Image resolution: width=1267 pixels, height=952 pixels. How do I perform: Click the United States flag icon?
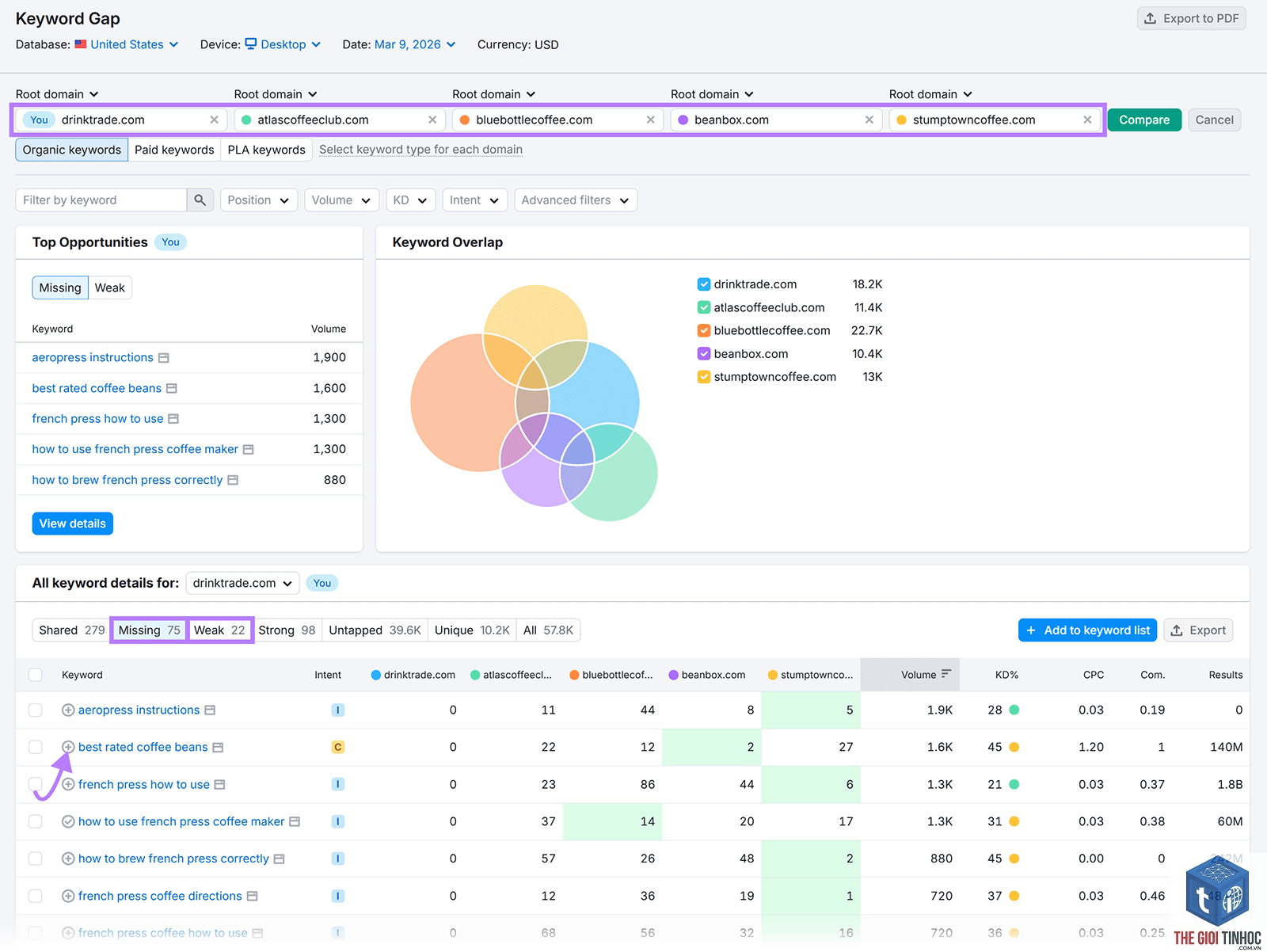click(81, 44)
